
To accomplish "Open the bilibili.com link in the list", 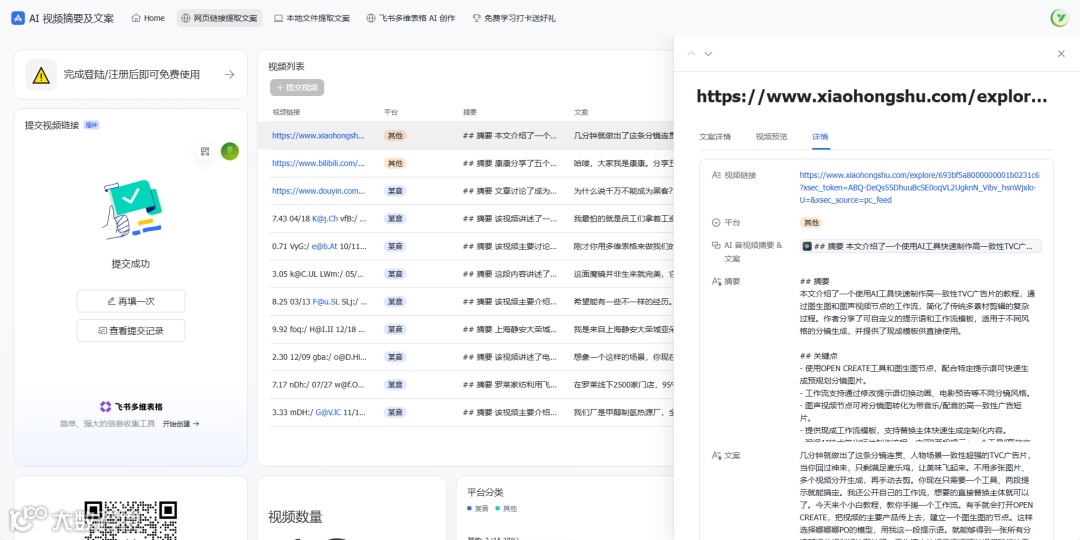I will (319, 163).
